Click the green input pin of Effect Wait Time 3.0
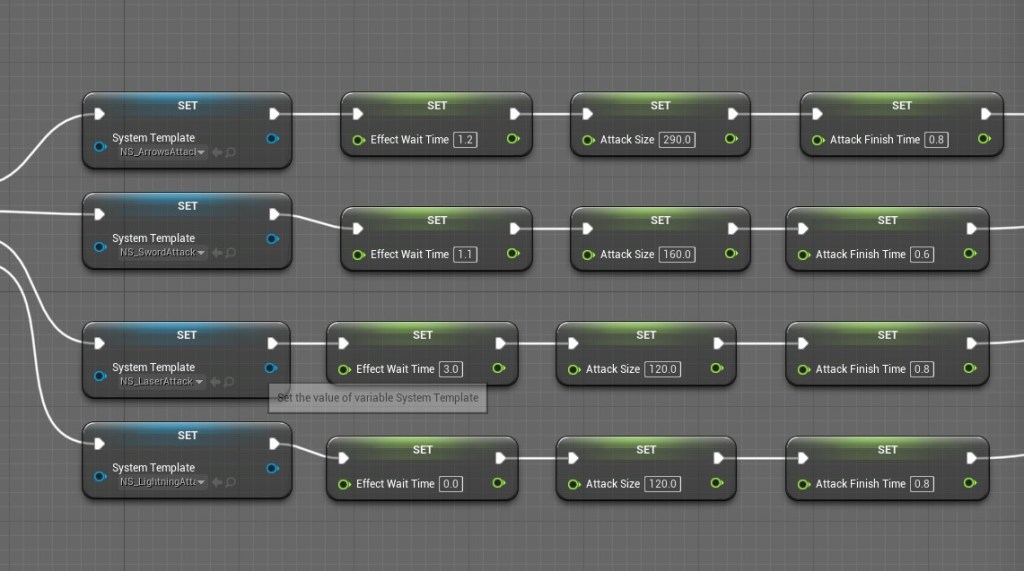 344,369
